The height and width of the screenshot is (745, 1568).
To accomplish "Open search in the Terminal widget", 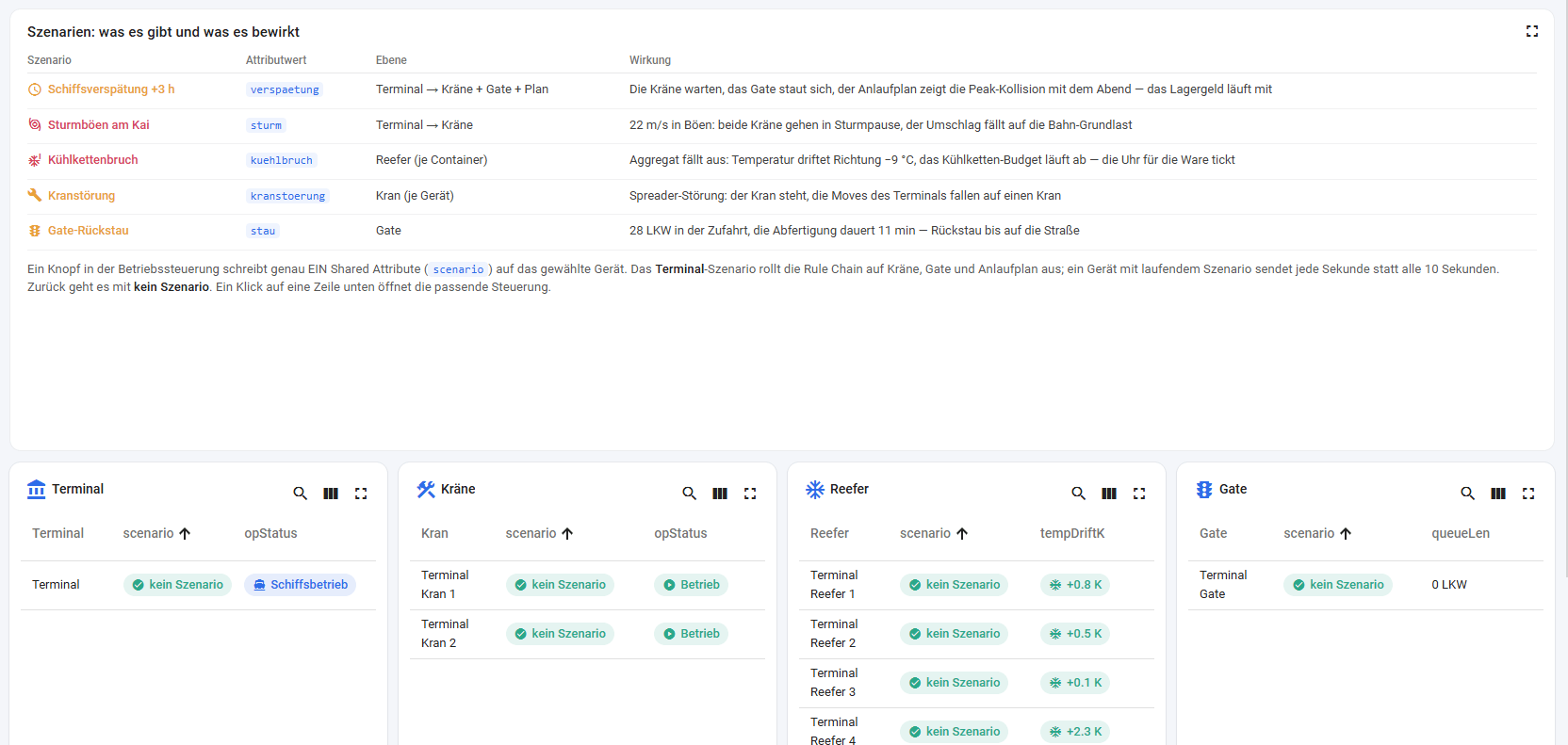I will tap(301, 494).
